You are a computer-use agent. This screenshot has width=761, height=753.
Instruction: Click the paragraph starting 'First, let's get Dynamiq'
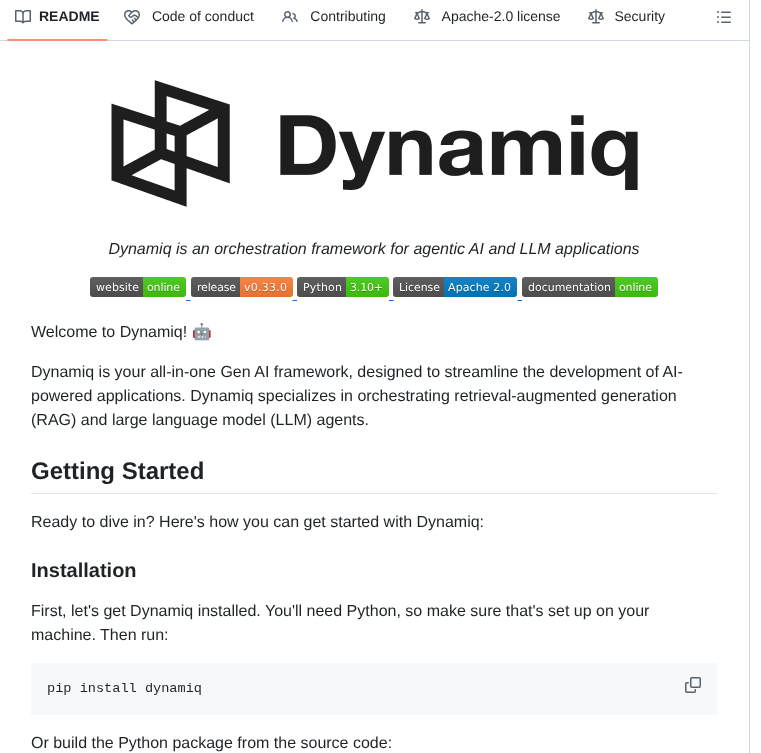click(340, 622)
